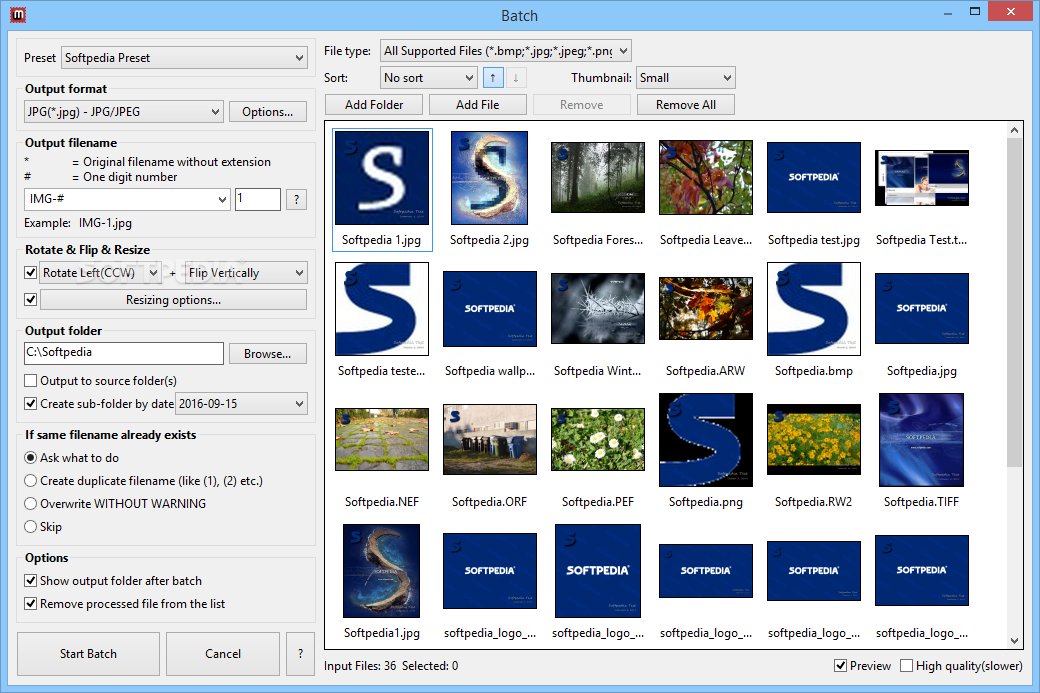Click the sort descending arrow button
The width and height of the screenshot is (1040, 693).
pyautogui.click(x=515, y=78)
